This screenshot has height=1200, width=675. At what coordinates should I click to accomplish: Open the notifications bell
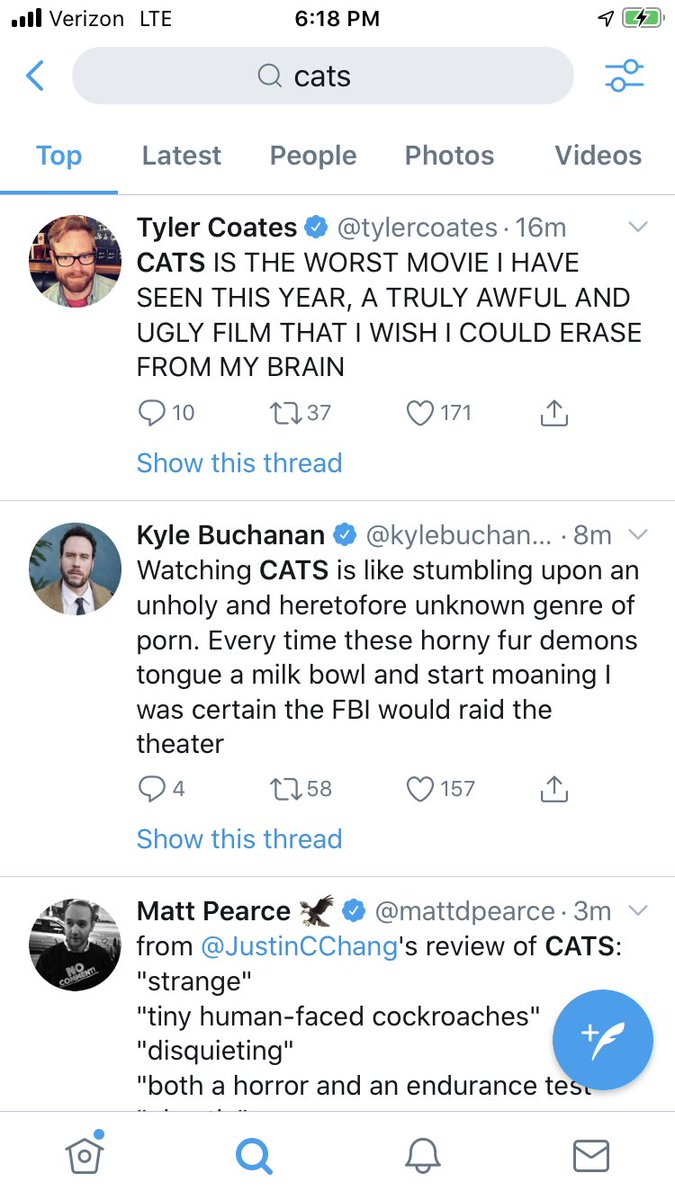coord(422,1156)
